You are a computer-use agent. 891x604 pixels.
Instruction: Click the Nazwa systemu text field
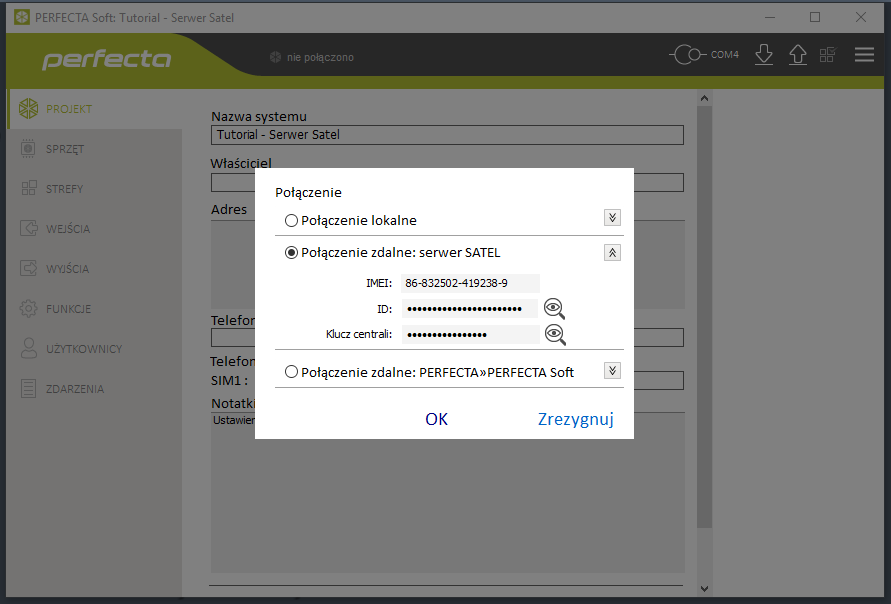pyautogui.click(x=447, y=135)
